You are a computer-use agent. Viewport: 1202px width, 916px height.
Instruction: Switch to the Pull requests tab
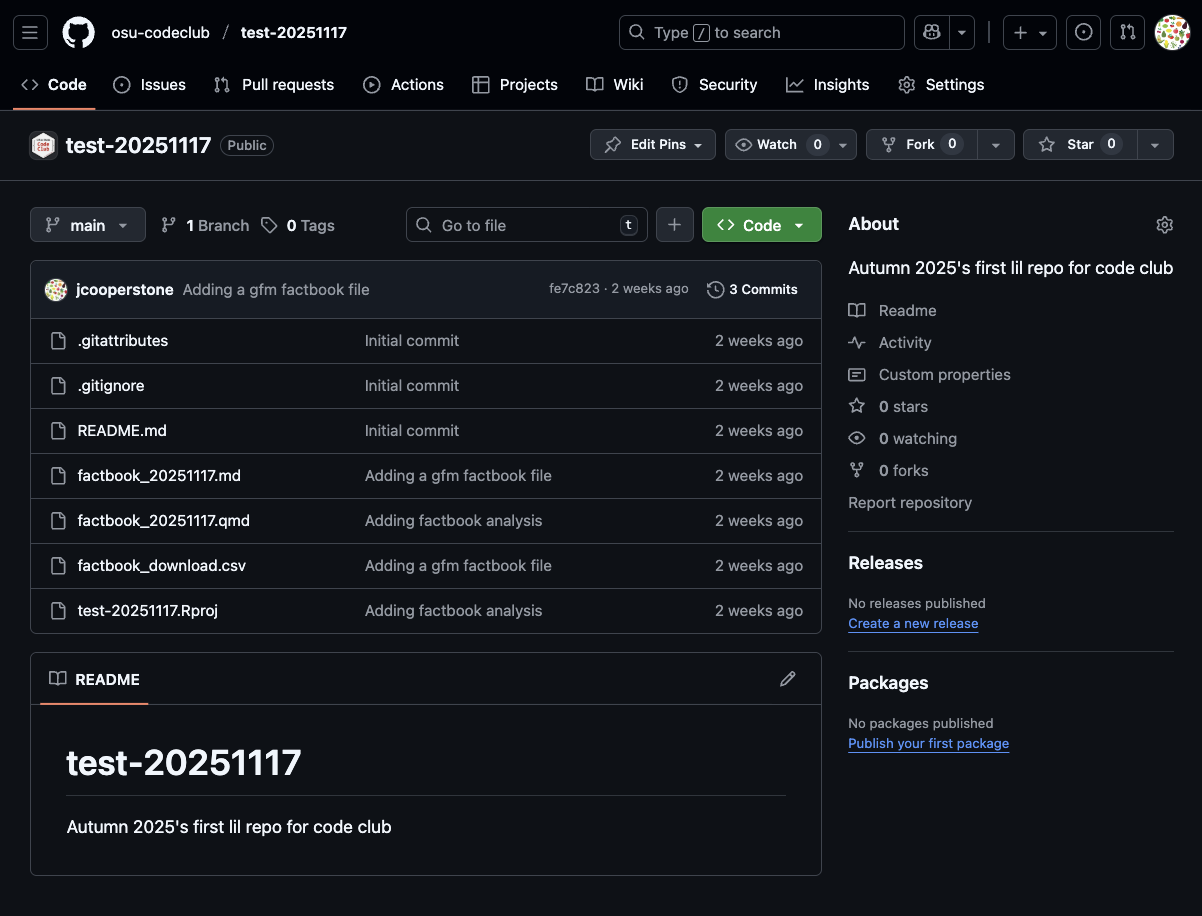(x=274, y=85)
